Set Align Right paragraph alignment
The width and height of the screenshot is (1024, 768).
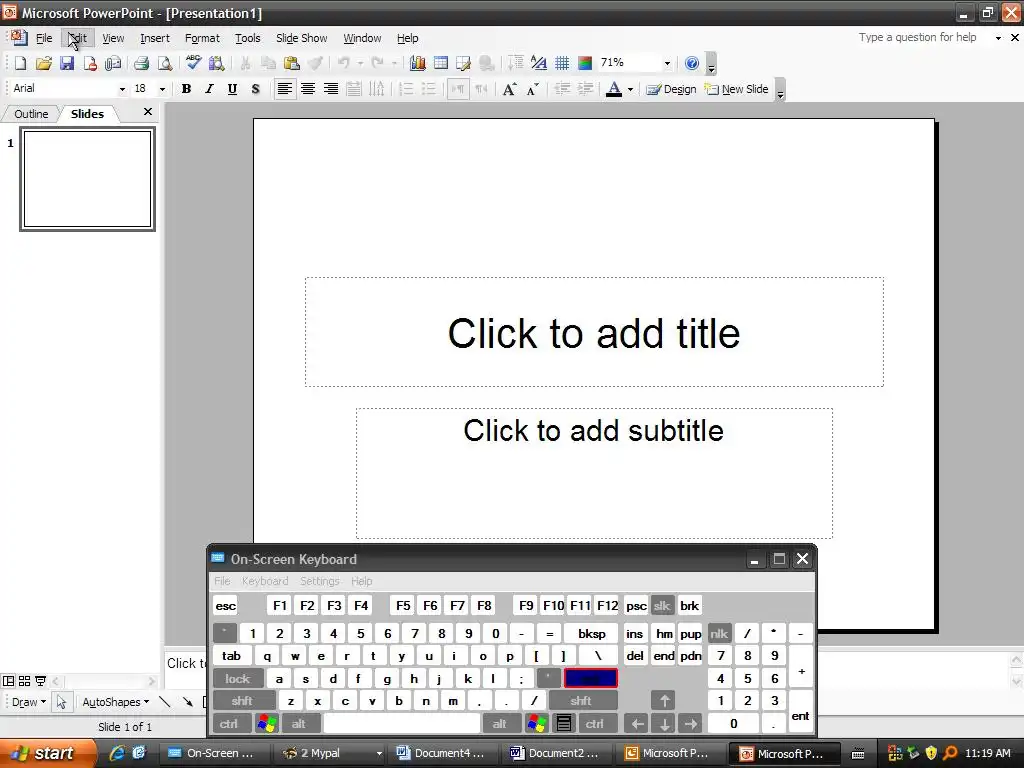click(x=331, y=89)
